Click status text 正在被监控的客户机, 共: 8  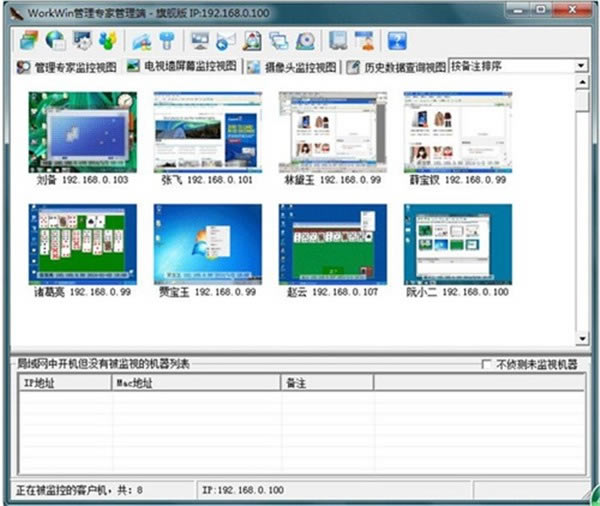tap(79, 490)
